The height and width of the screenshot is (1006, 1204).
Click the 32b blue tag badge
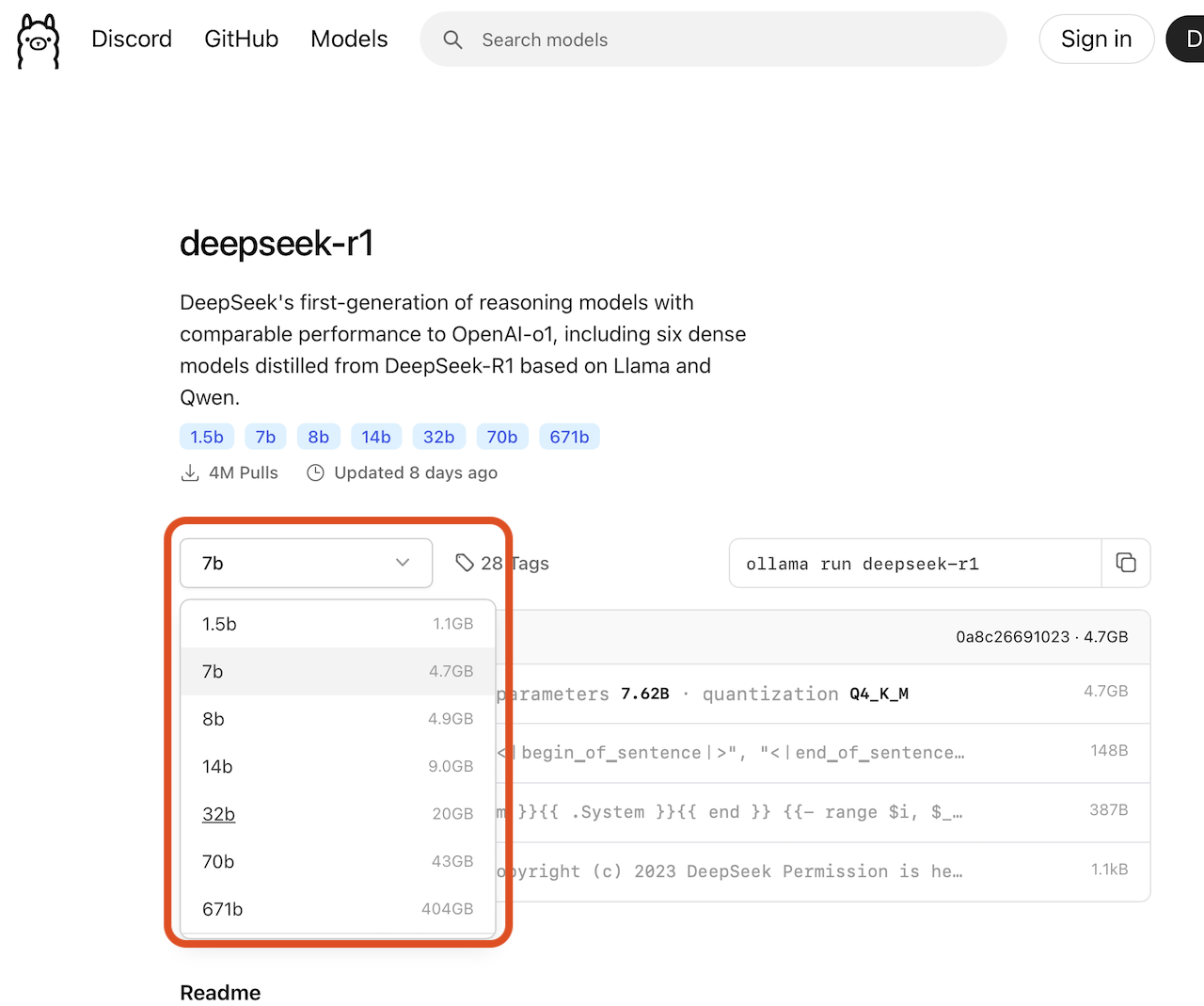[x=439, y=437]
